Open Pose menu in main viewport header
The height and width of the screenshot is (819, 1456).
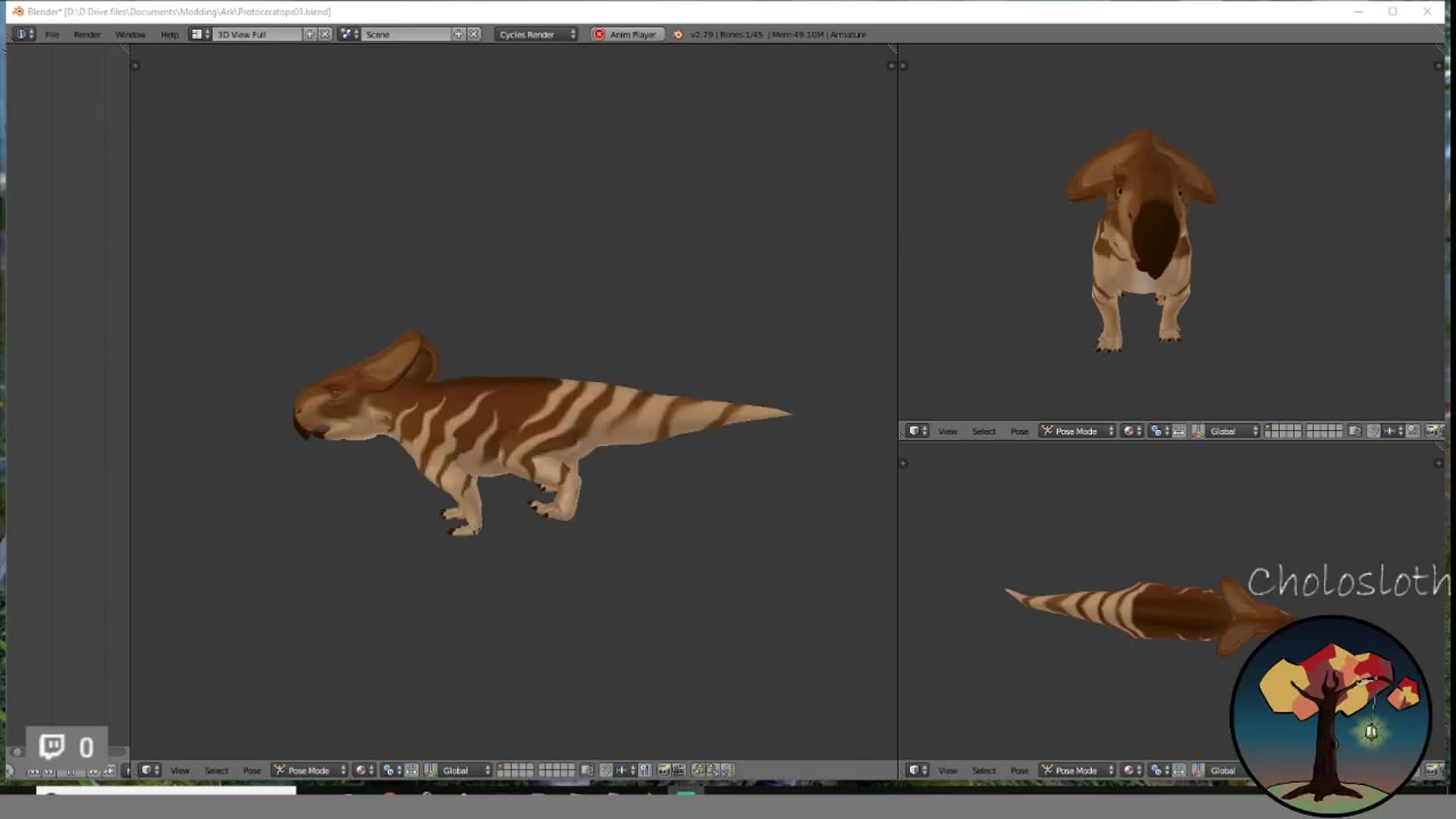coord(252,770)
